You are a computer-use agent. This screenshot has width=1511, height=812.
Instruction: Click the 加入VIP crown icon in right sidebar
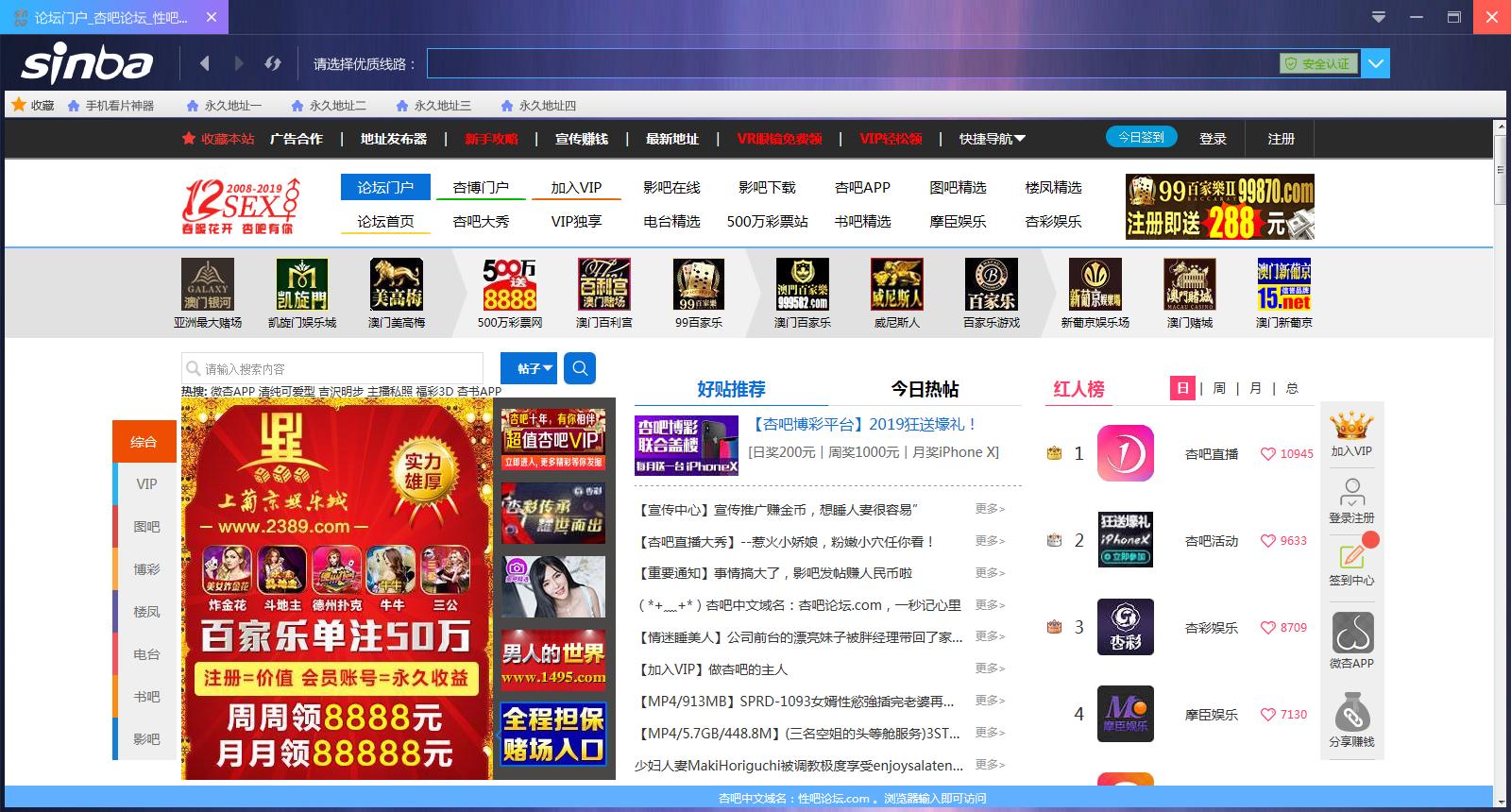(x=1351, y=425)
